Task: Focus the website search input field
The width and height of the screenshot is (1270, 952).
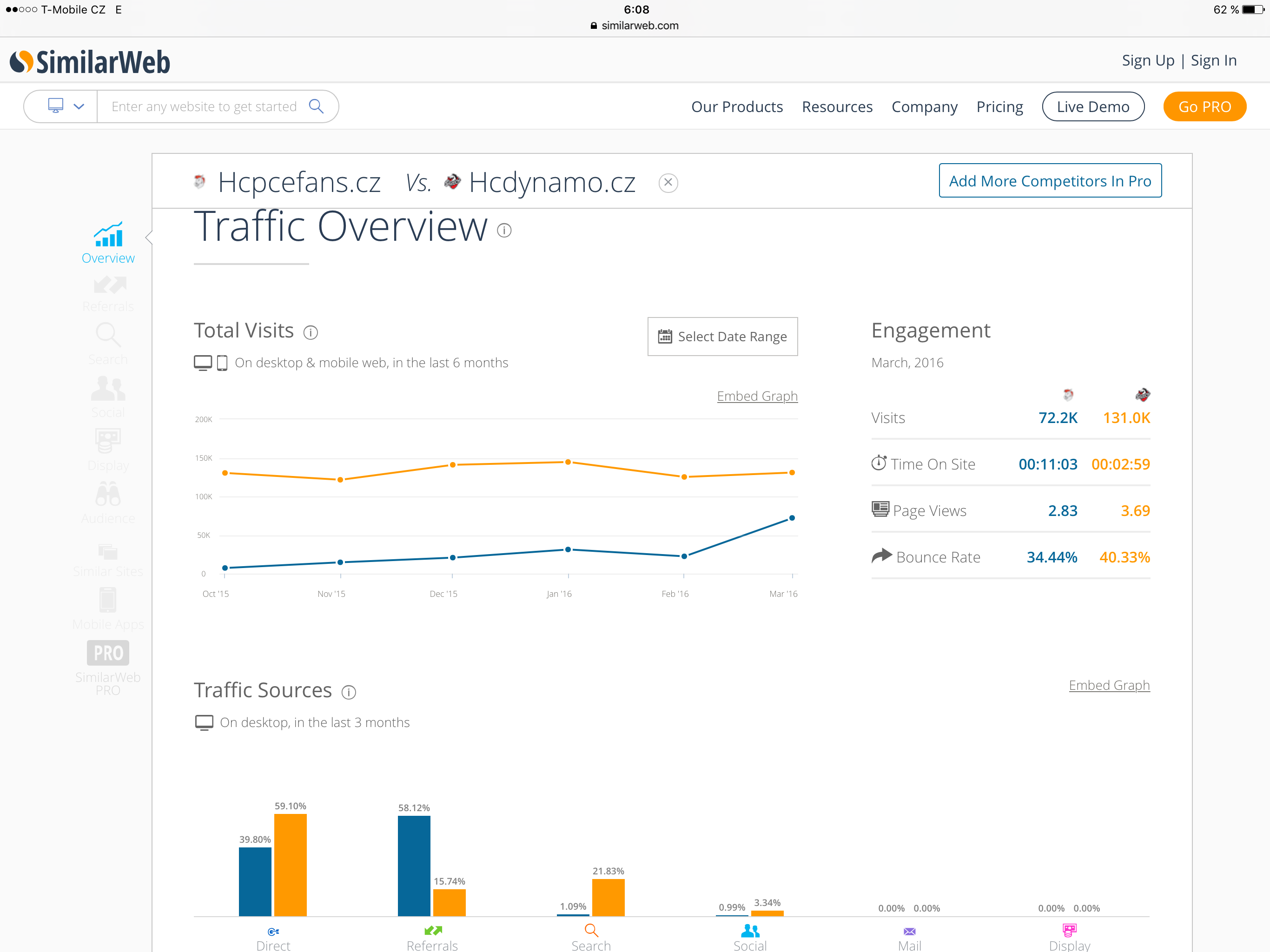Action: [205, 106]
